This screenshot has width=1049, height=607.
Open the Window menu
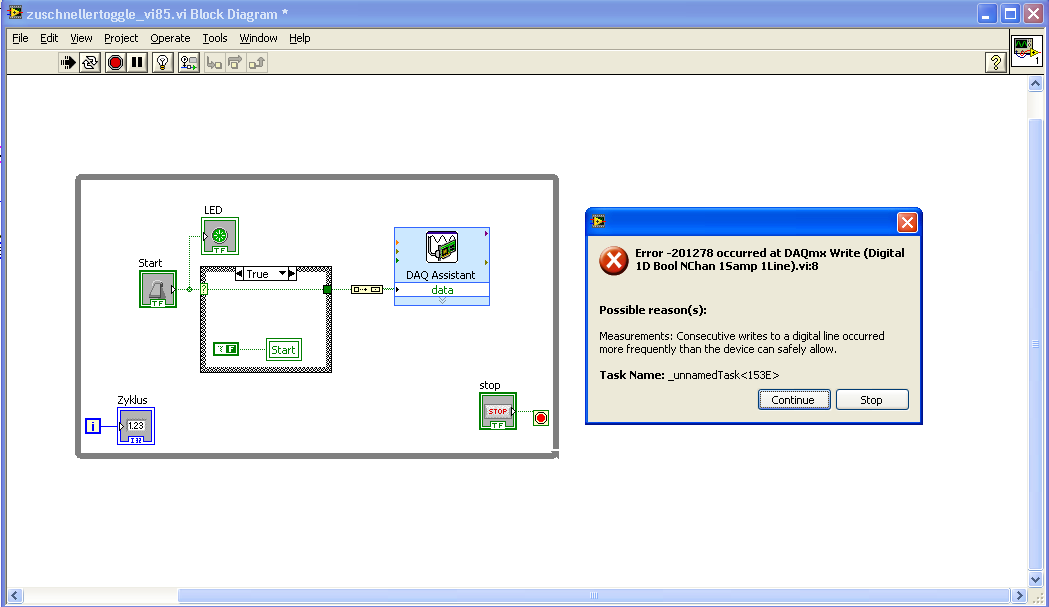click(258, 38)
